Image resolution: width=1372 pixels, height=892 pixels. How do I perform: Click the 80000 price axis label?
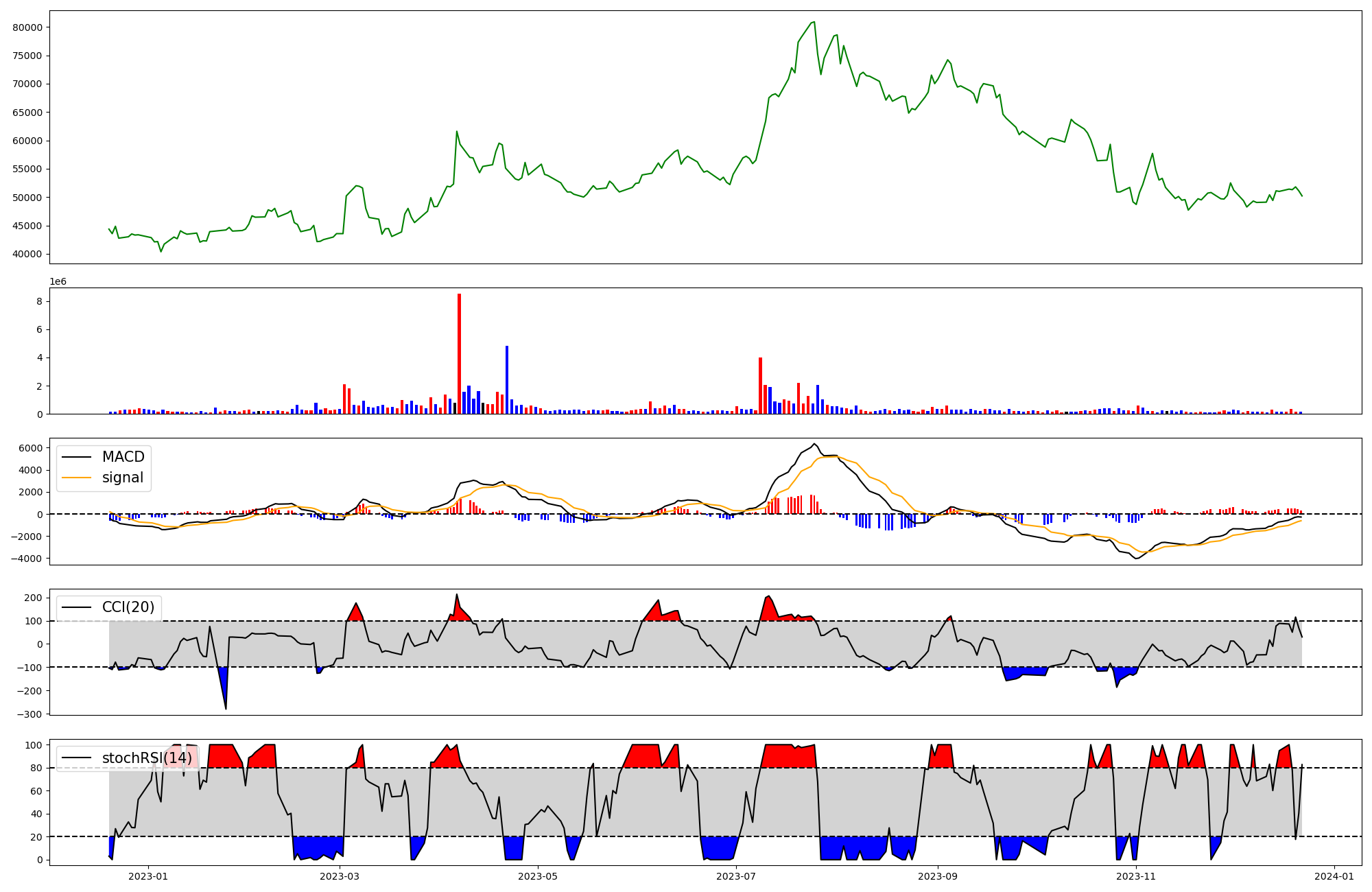click(x=27, y=27)
